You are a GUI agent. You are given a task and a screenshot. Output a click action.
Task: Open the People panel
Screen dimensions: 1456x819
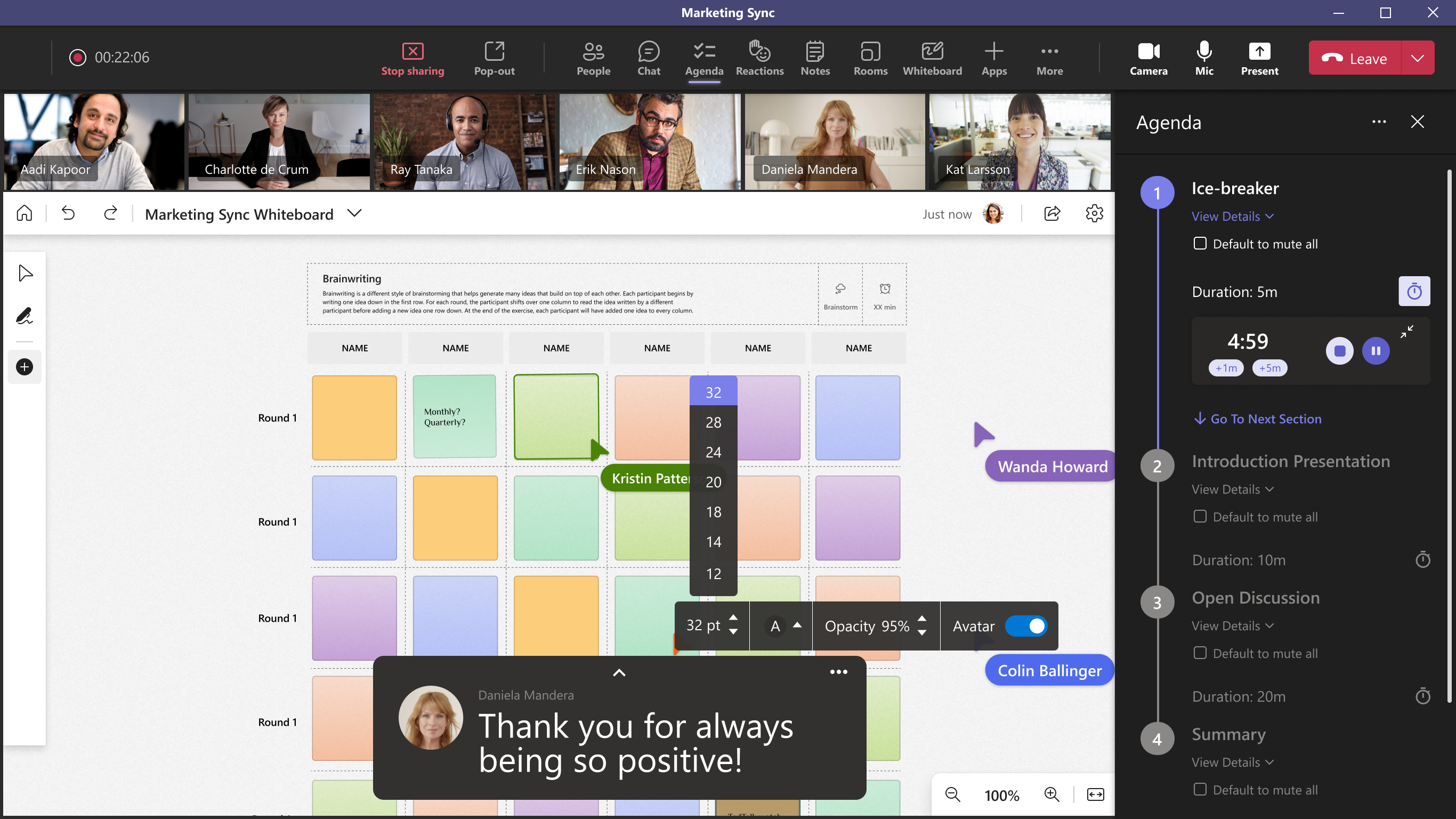(593, 58)
